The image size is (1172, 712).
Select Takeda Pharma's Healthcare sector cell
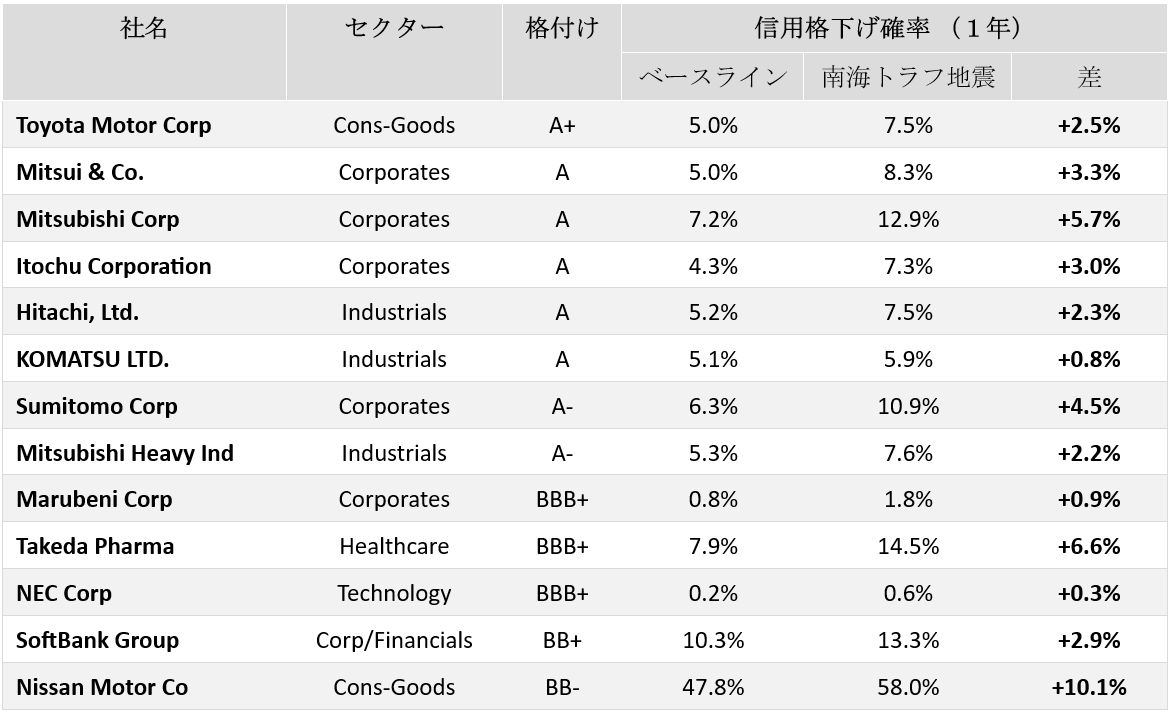(394, 546)
